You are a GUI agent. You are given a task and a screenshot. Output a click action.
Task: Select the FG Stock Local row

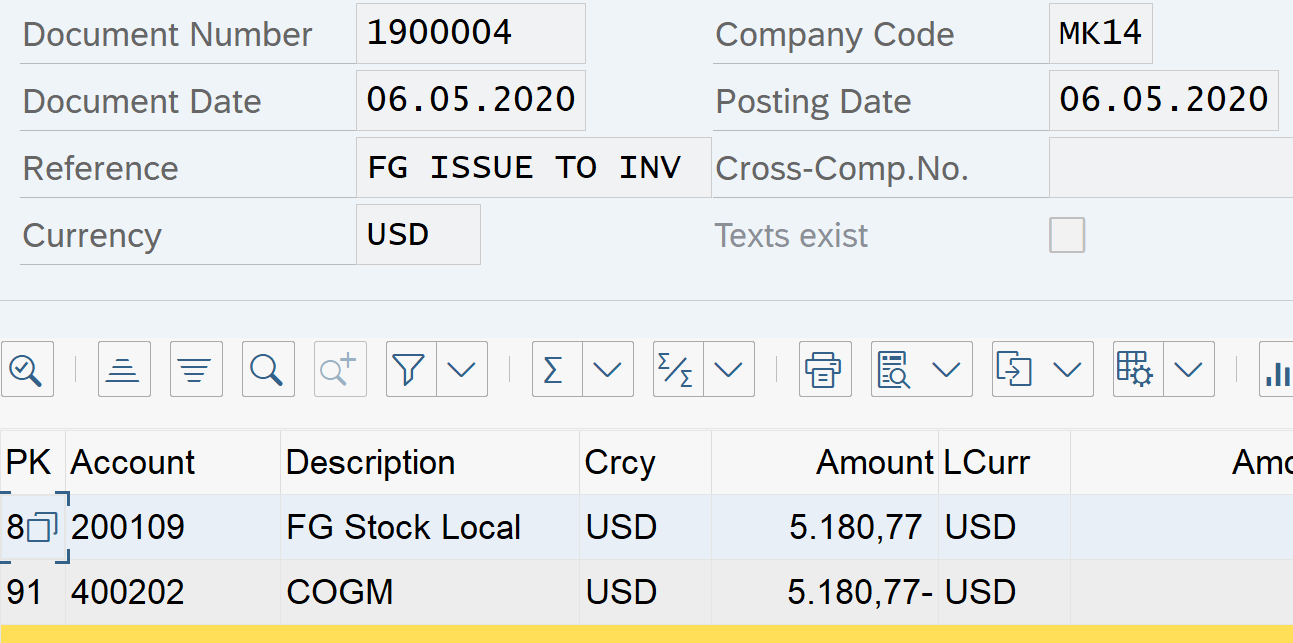pyautogui.click(x=403, y=527)
